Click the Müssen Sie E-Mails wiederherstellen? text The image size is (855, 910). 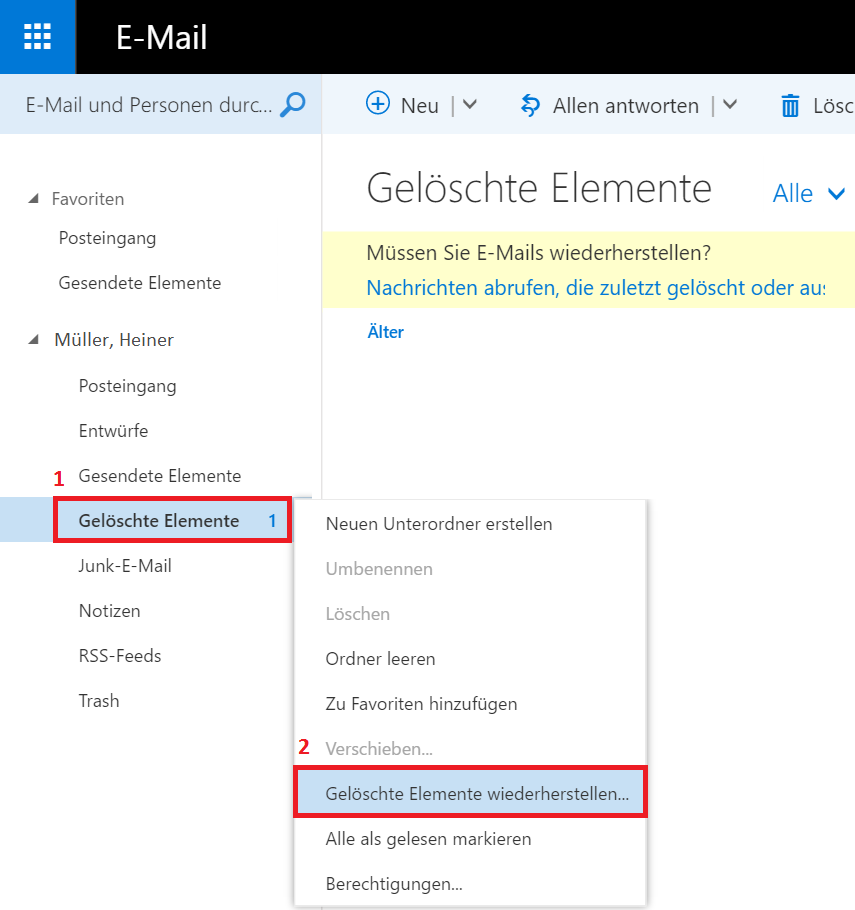click(x=539, y=253)
